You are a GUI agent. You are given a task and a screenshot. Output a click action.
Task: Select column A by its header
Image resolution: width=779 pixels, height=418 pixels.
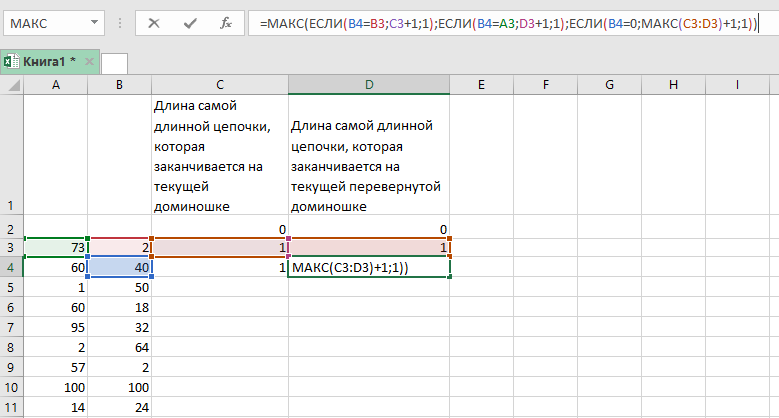point(55,85)
